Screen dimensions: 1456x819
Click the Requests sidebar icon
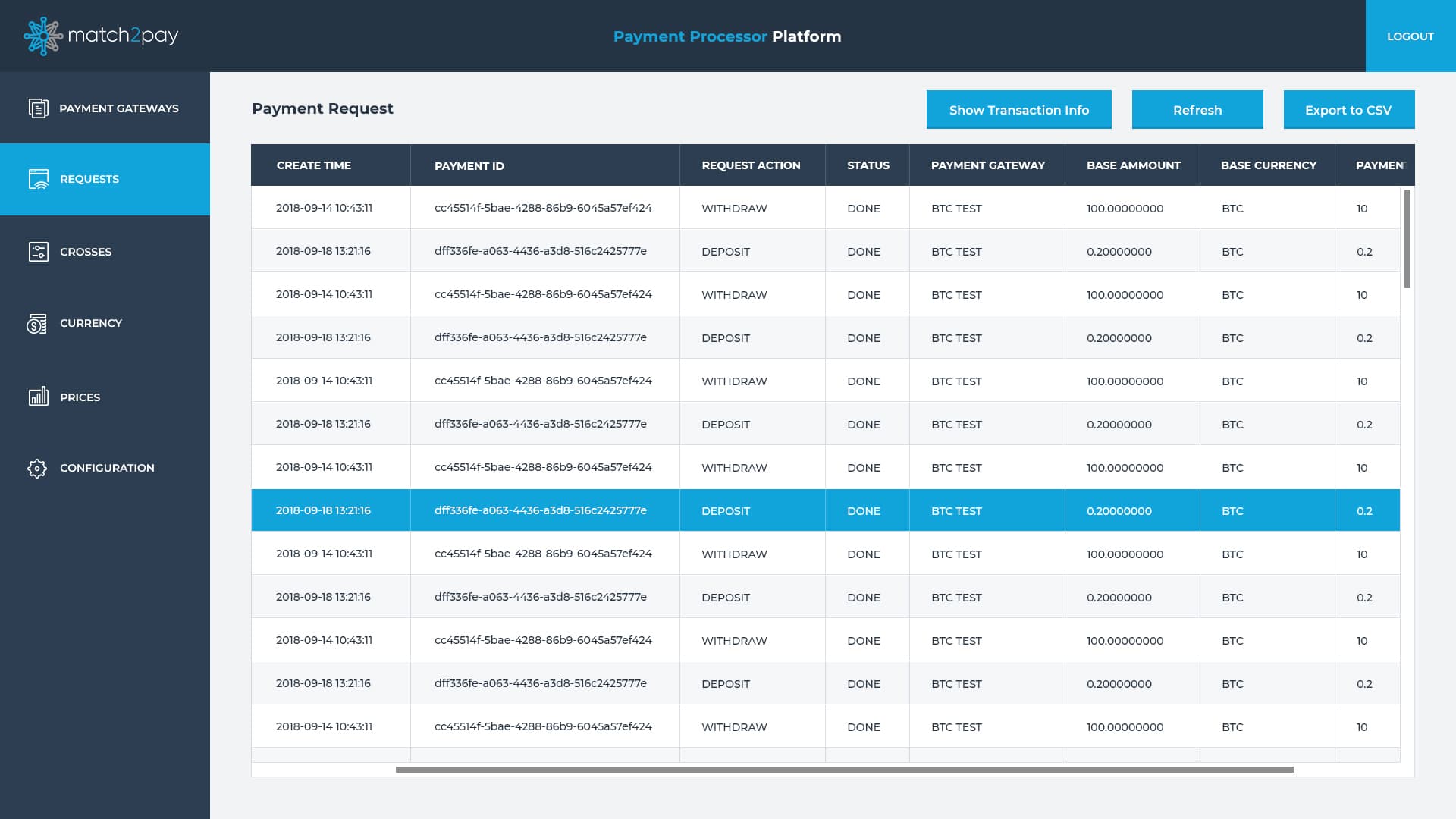tap(38, 179)
